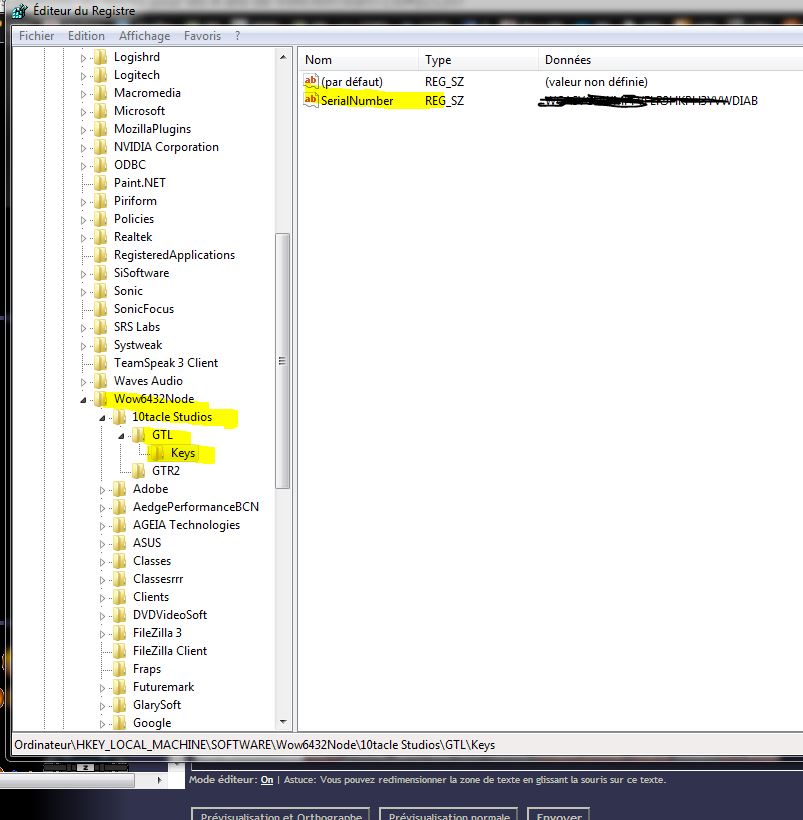Click the SerialNumber string value icon
The image size is (803, 820).
coord(311,100)
